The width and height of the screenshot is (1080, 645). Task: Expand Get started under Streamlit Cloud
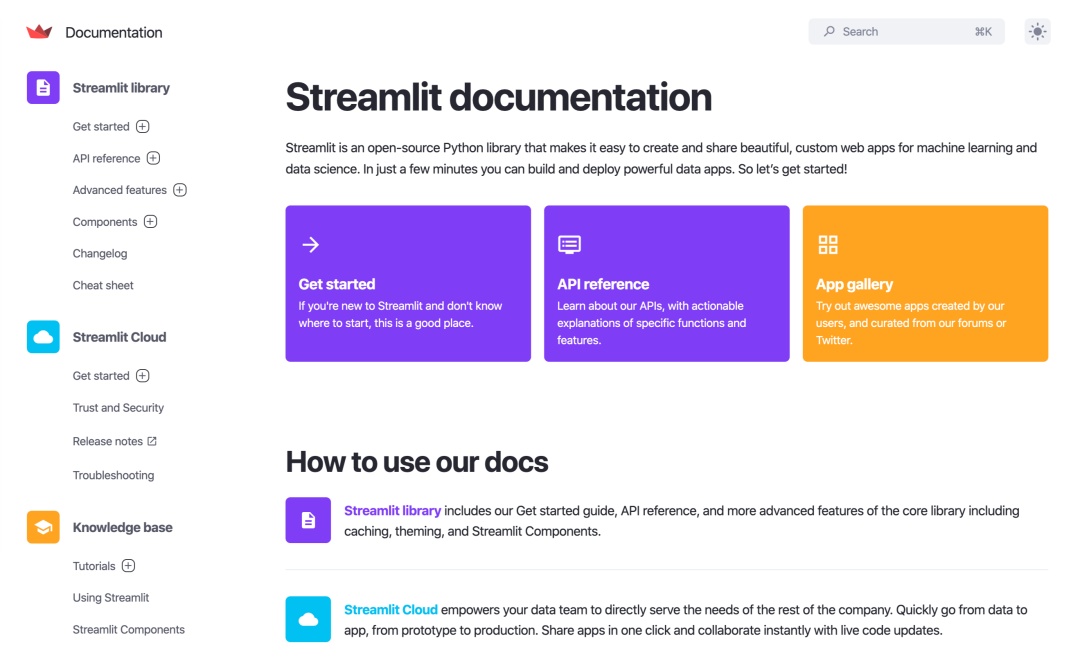pos(143,376)
